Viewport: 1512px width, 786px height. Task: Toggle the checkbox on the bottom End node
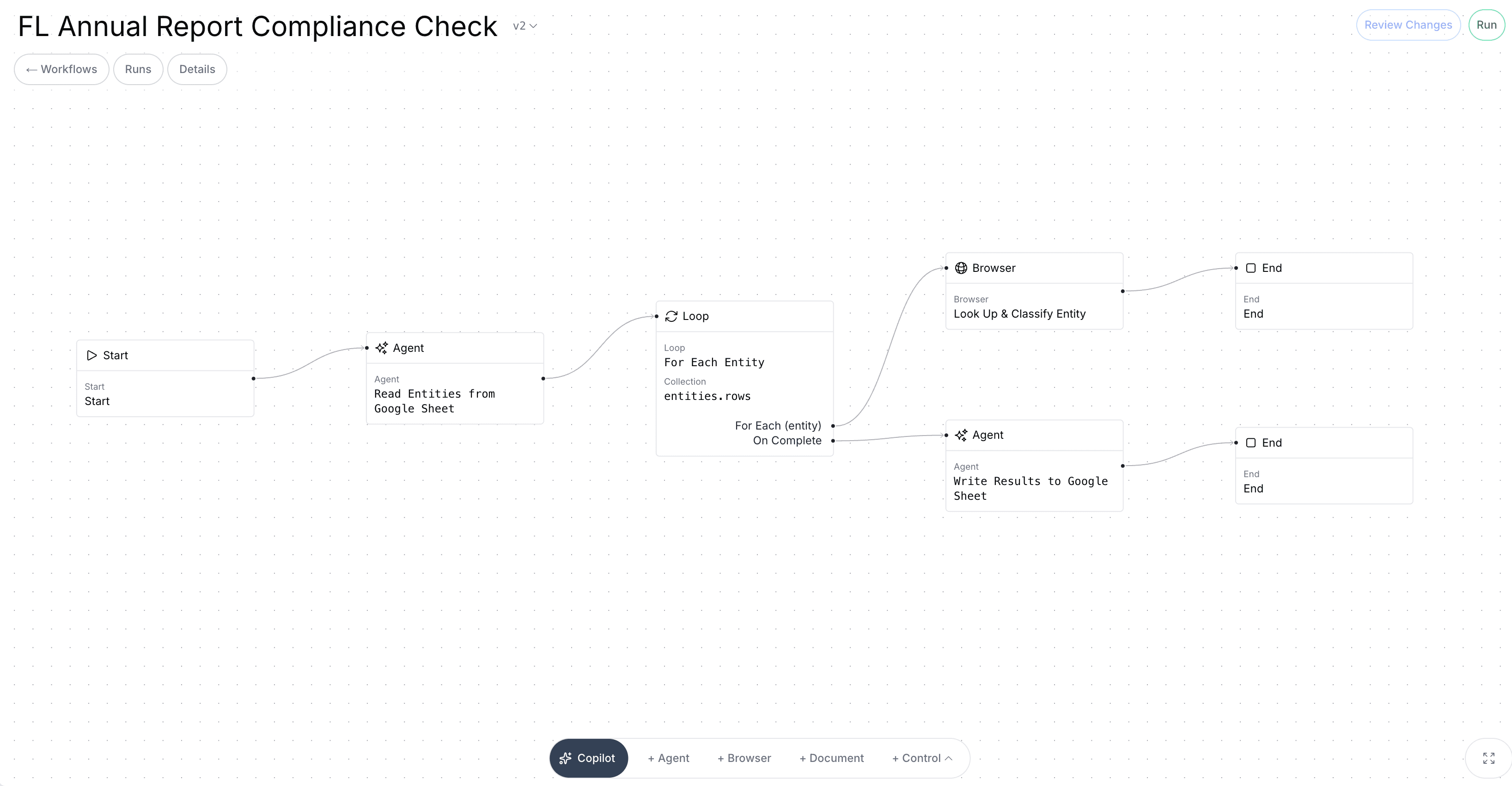coord(1251,442)
